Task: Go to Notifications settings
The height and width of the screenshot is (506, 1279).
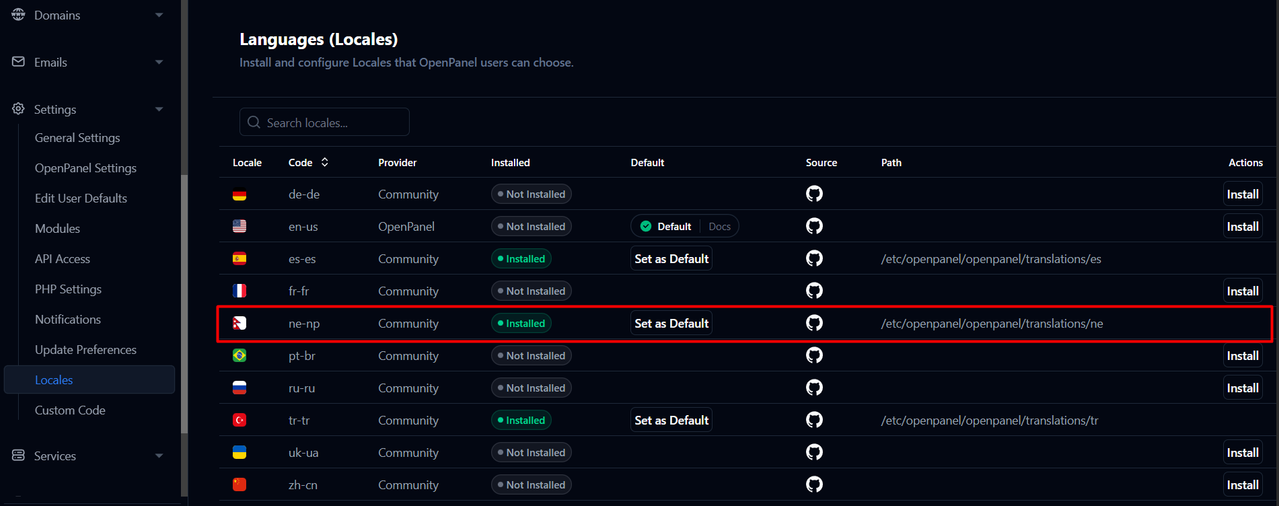Action: coord(67,319)
